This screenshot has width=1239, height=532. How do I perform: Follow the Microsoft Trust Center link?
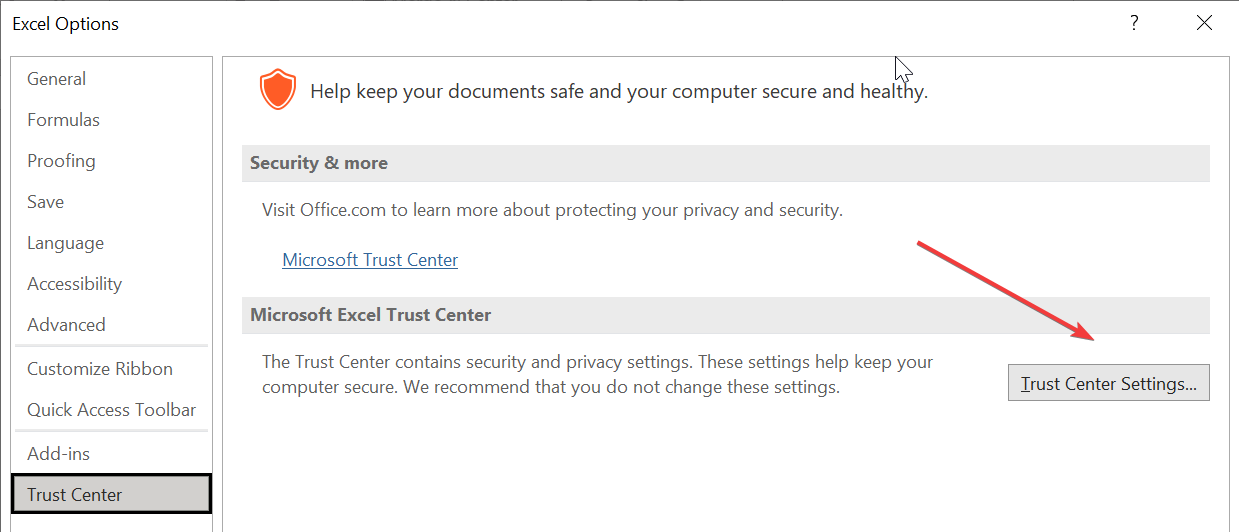[370, 260]
